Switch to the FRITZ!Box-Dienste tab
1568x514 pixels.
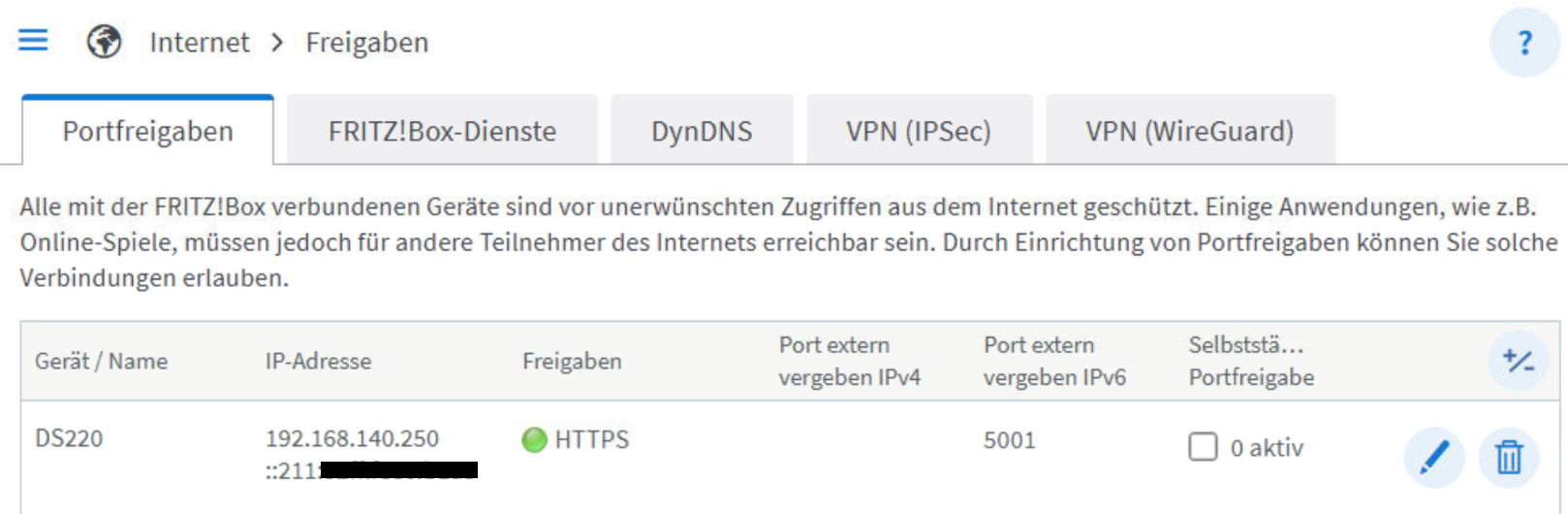(x=442, y=131)
